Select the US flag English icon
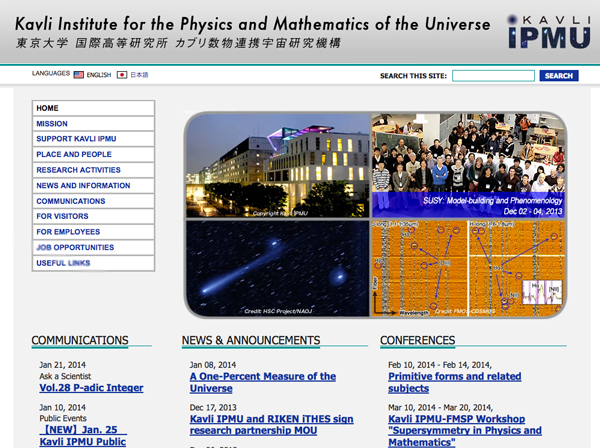This screenshot has width=600, height=448. pos(79,75)
